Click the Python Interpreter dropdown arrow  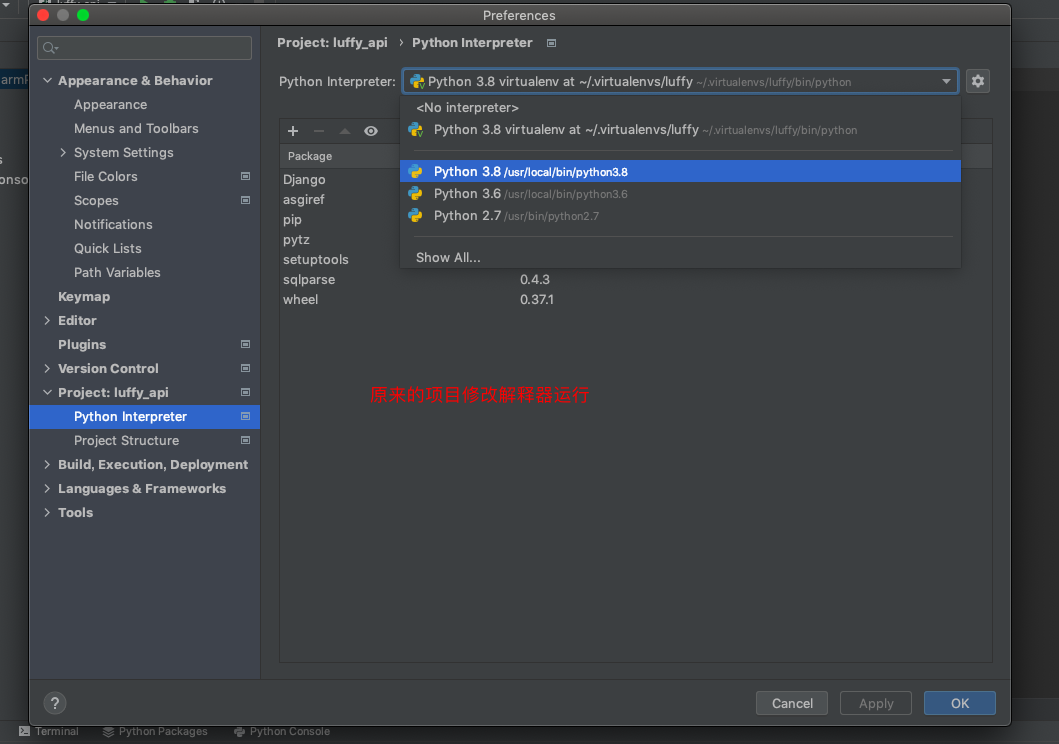tap(946, 82)
